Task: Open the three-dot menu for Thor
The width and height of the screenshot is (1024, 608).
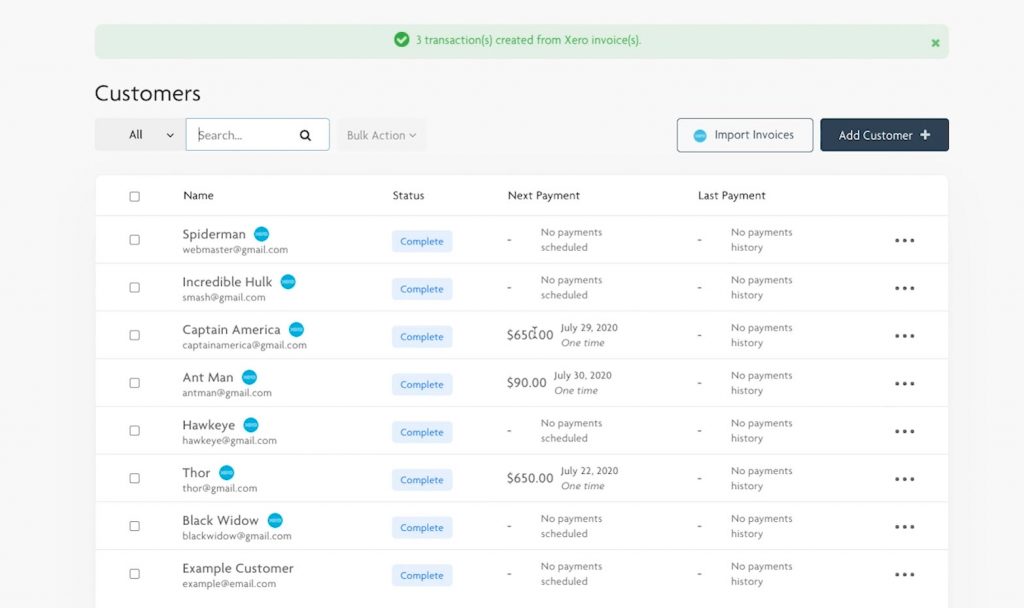Action: [904, 479]
